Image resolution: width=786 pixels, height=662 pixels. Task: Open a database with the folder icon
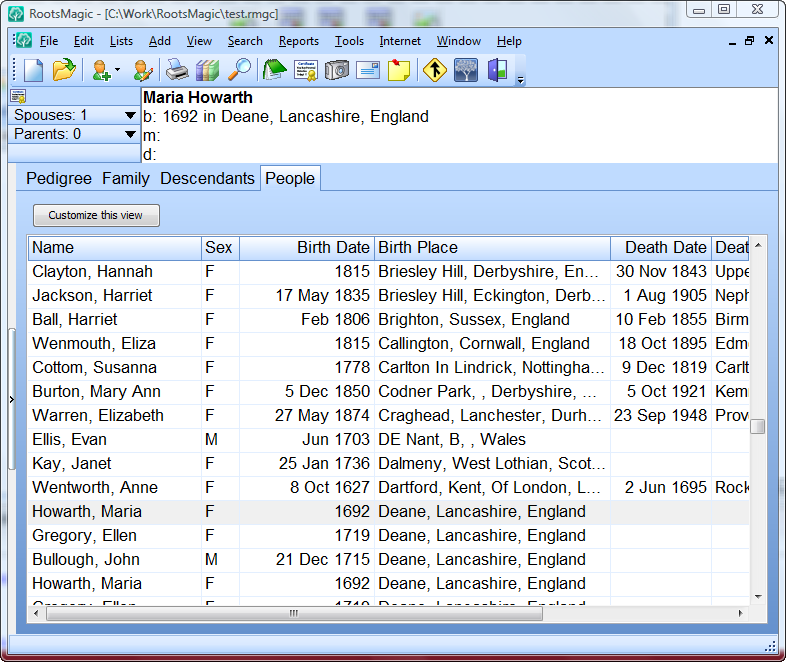pos(64,70)
